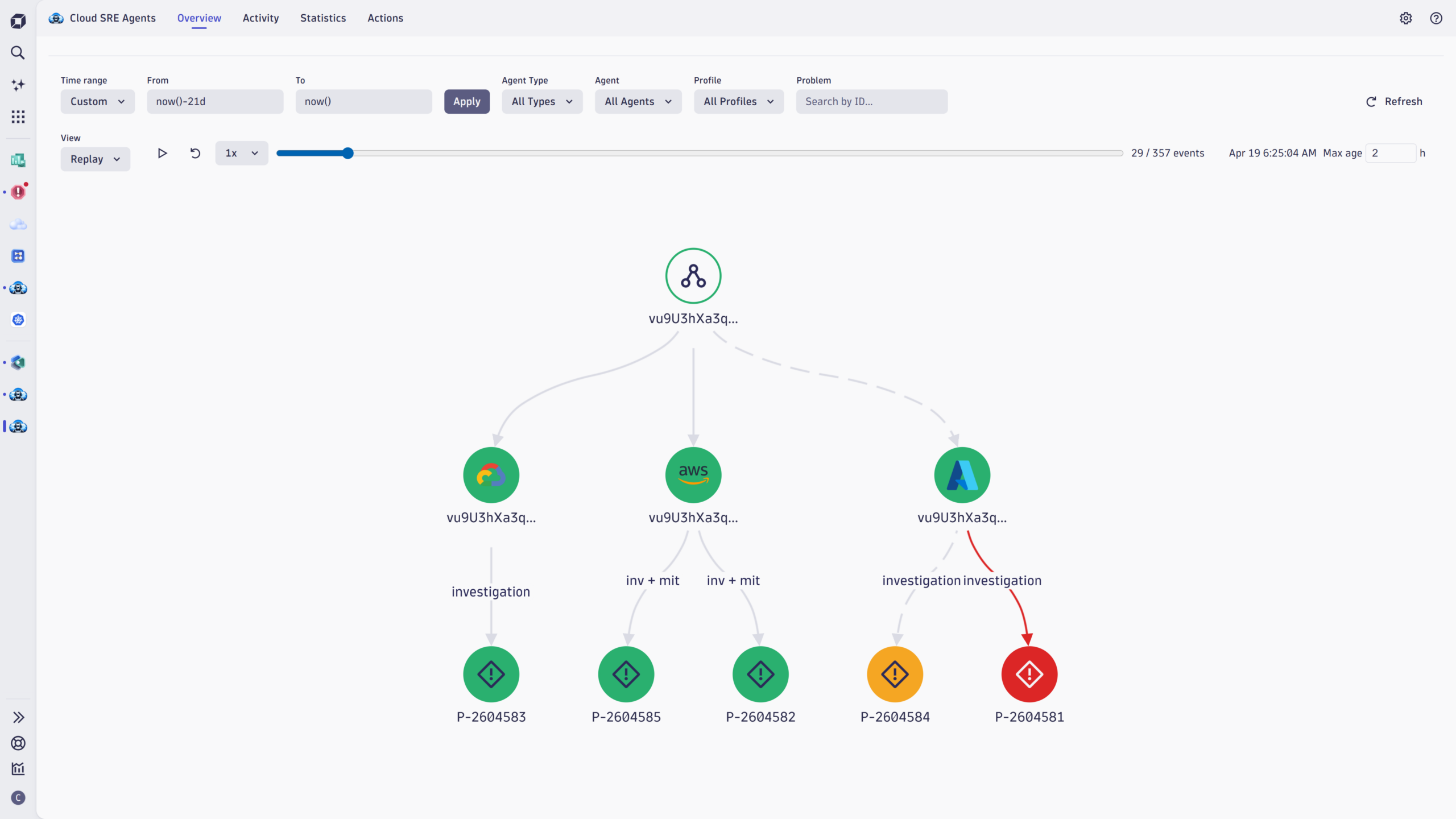This screenshot has width=1456, height=819.
Task: Open the All Profiles dropdown
Action: 739,101
